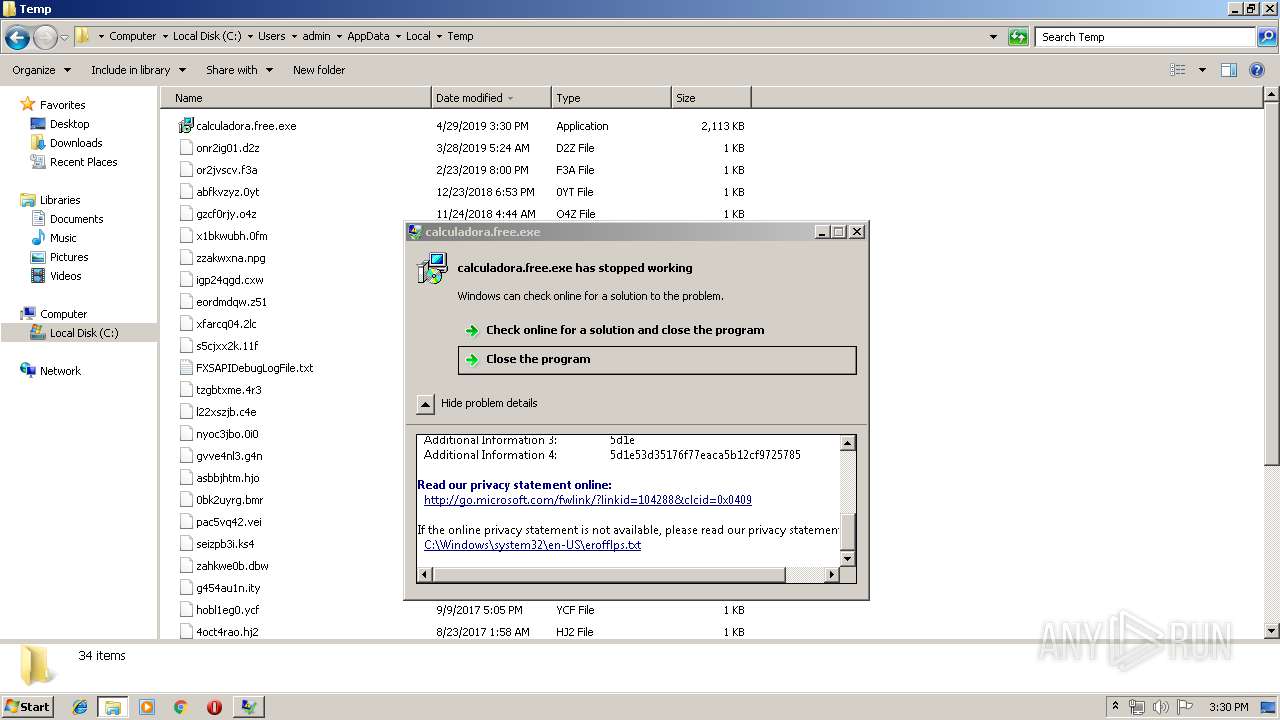Click details scroll down arrow
Viewport: 1280px width, 720px height.
tap(848, 558)
